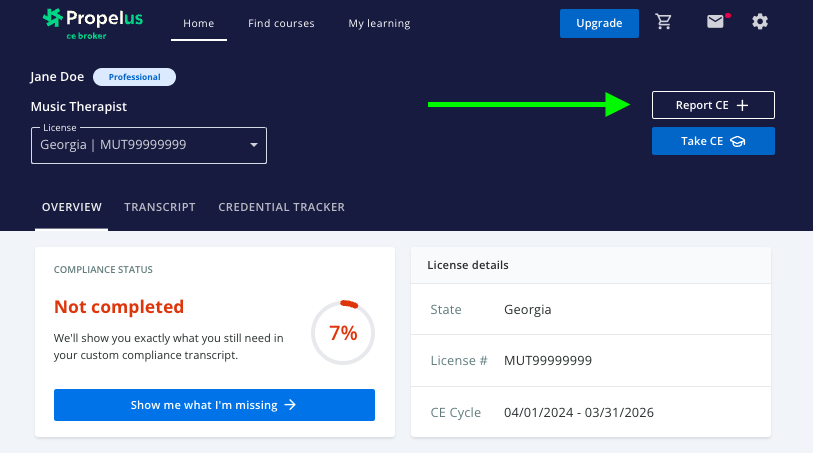Select the Overview tab

pyautogui.click(x=72, y=207)
